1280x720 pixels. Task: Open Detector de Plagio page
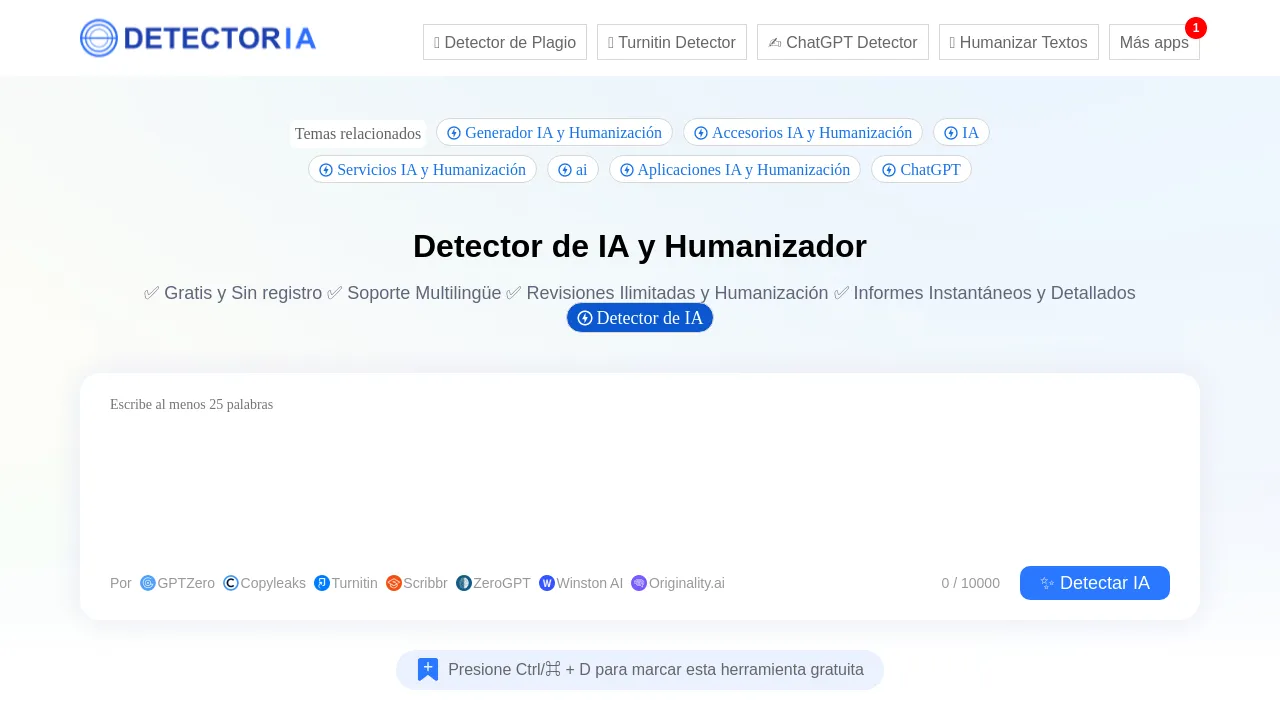click(x=505, y=42)
